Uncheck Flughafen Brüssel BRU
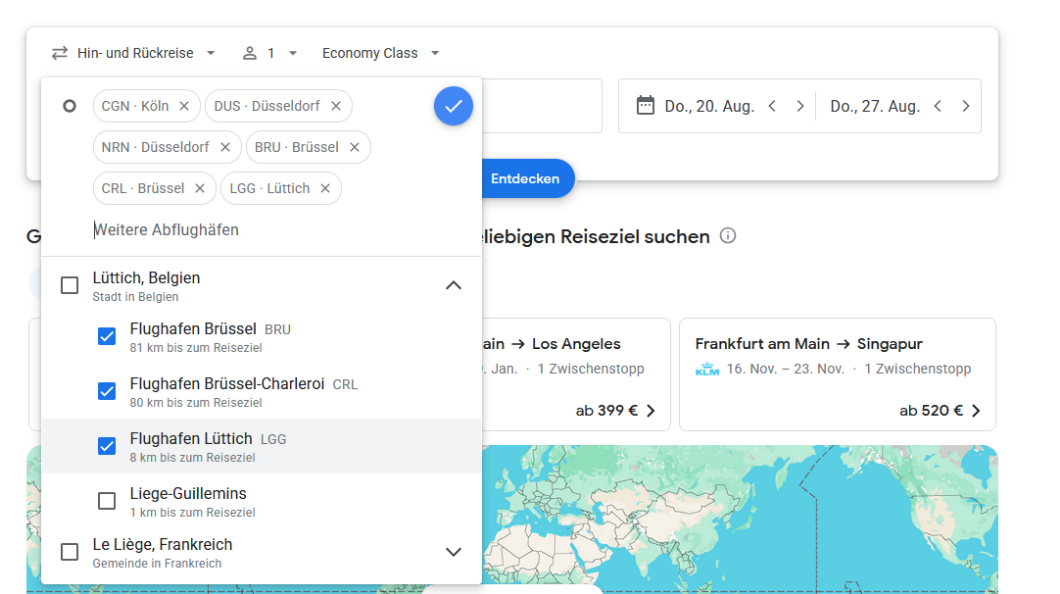 pyautogui.click(x=107, y=336)
